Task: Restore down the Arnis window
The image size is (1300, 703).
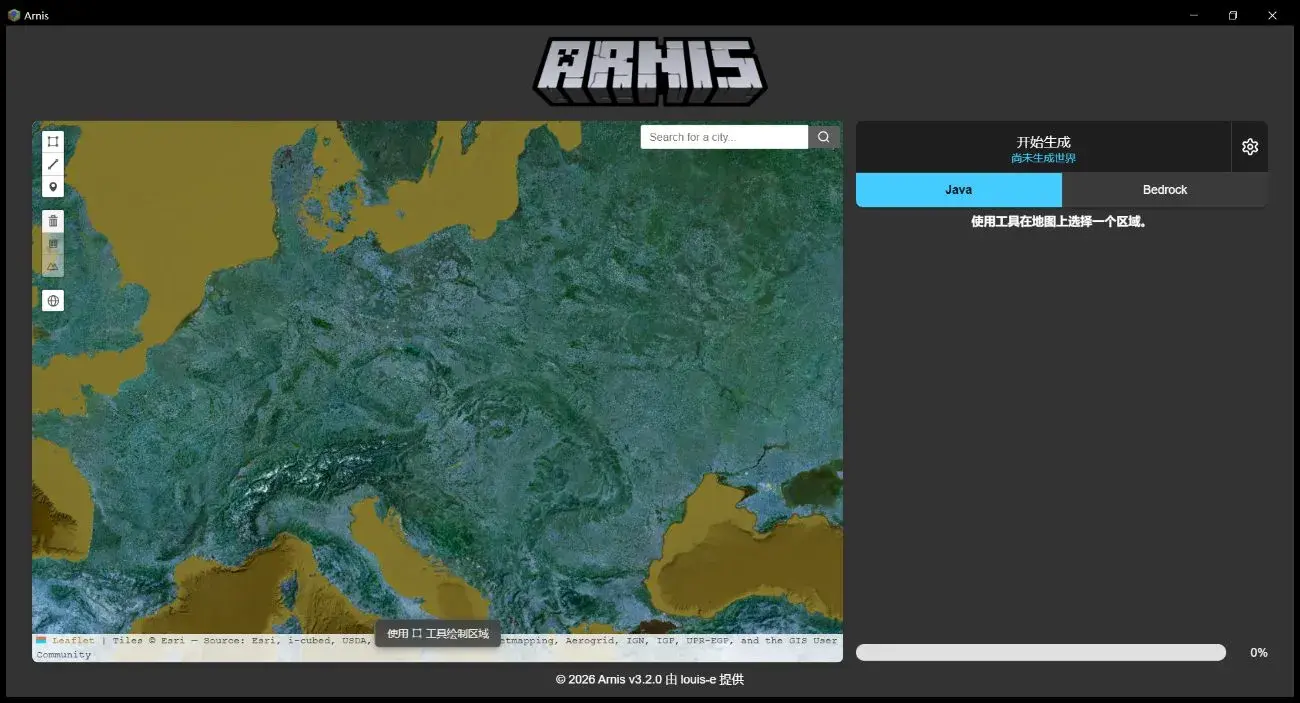Action: pyautogui.click(x=1233, y=15)
